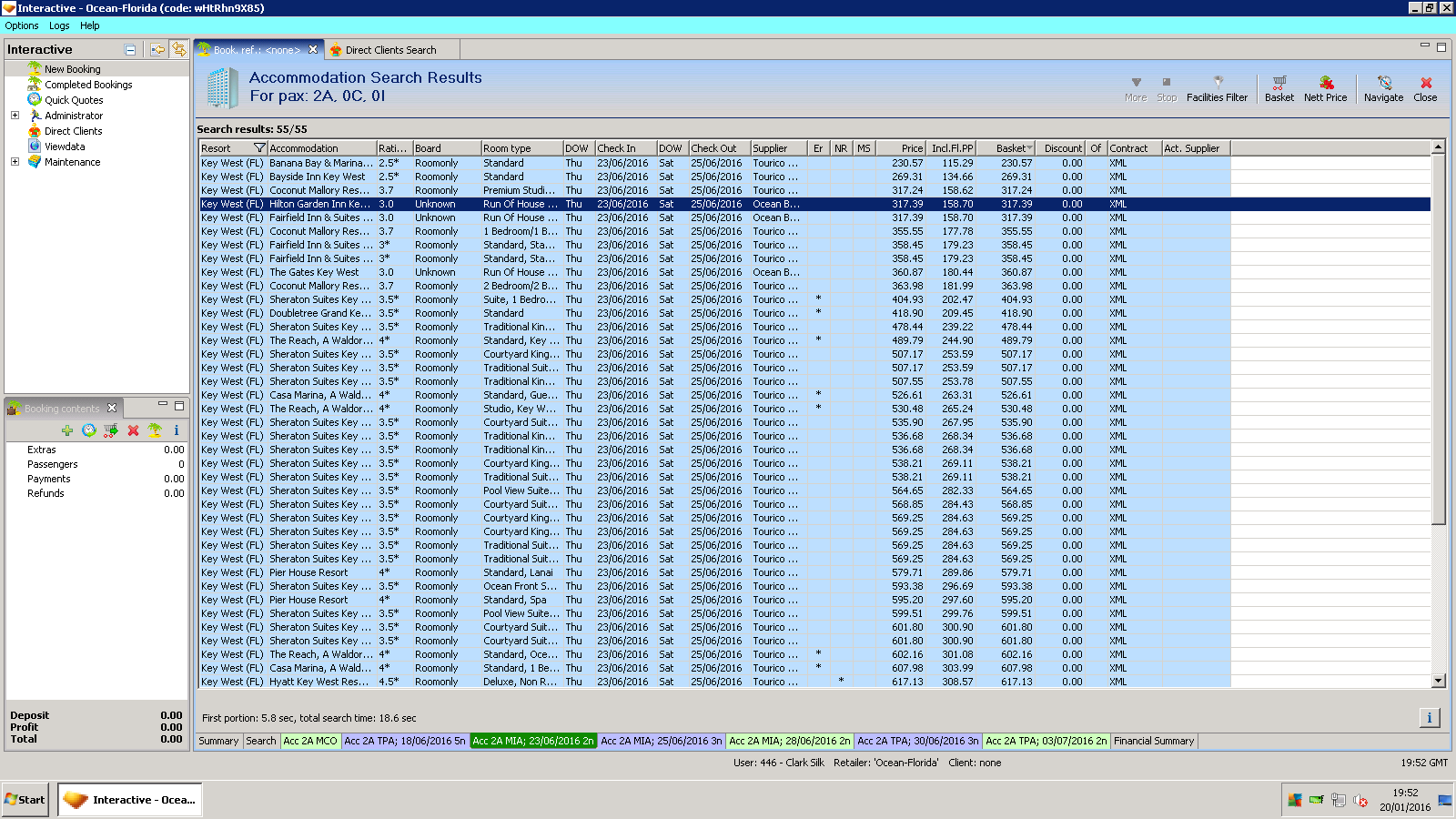Open the Financial Summary bottom tab
The width and height of the screenshot is (1456, 819).
pyautogui.click(x=1153, y=741)
